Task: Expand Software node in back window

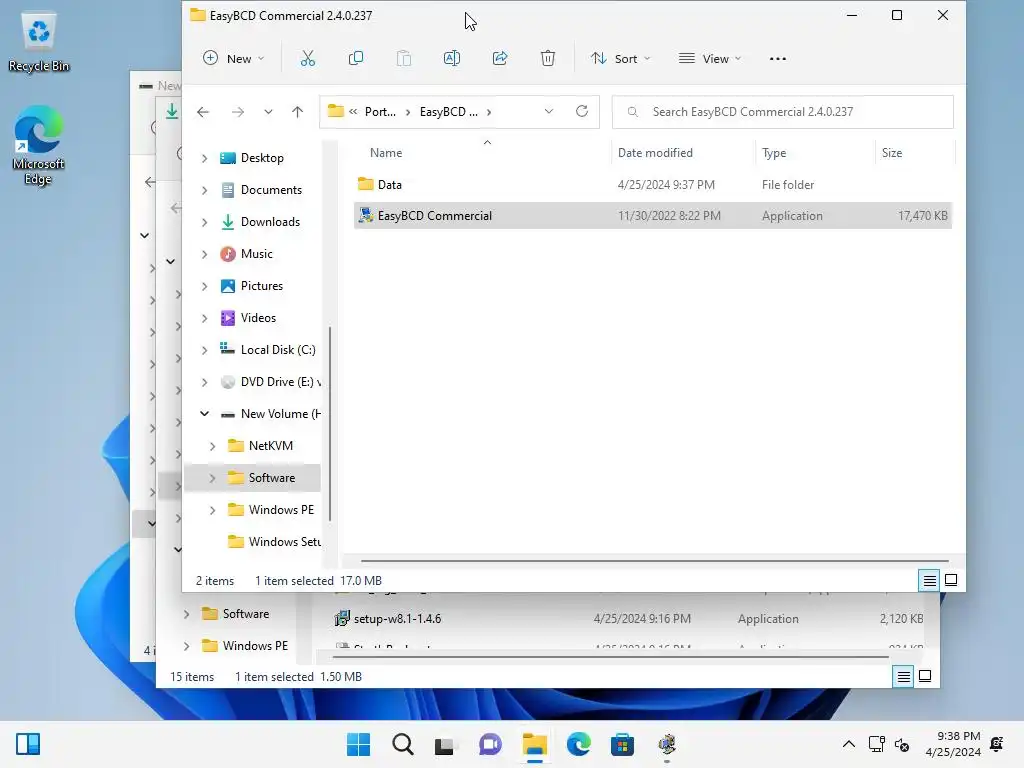Action: 187,614
